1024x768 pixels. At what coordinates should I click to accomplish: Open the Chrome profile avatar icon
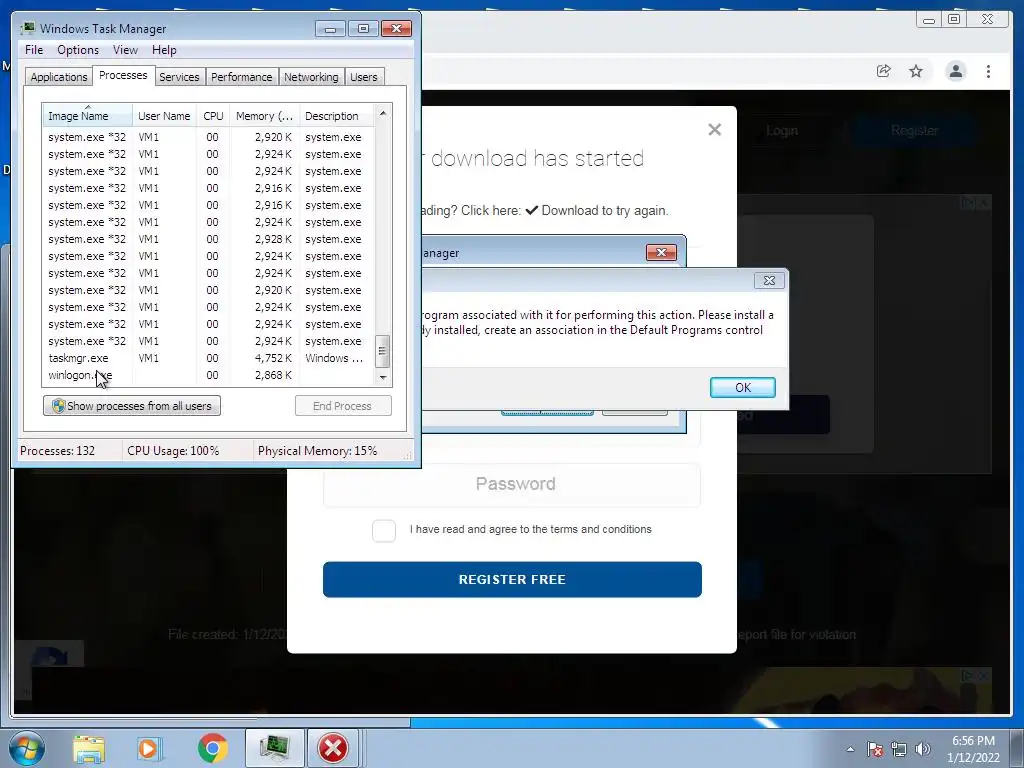click(x=956, y=71)
